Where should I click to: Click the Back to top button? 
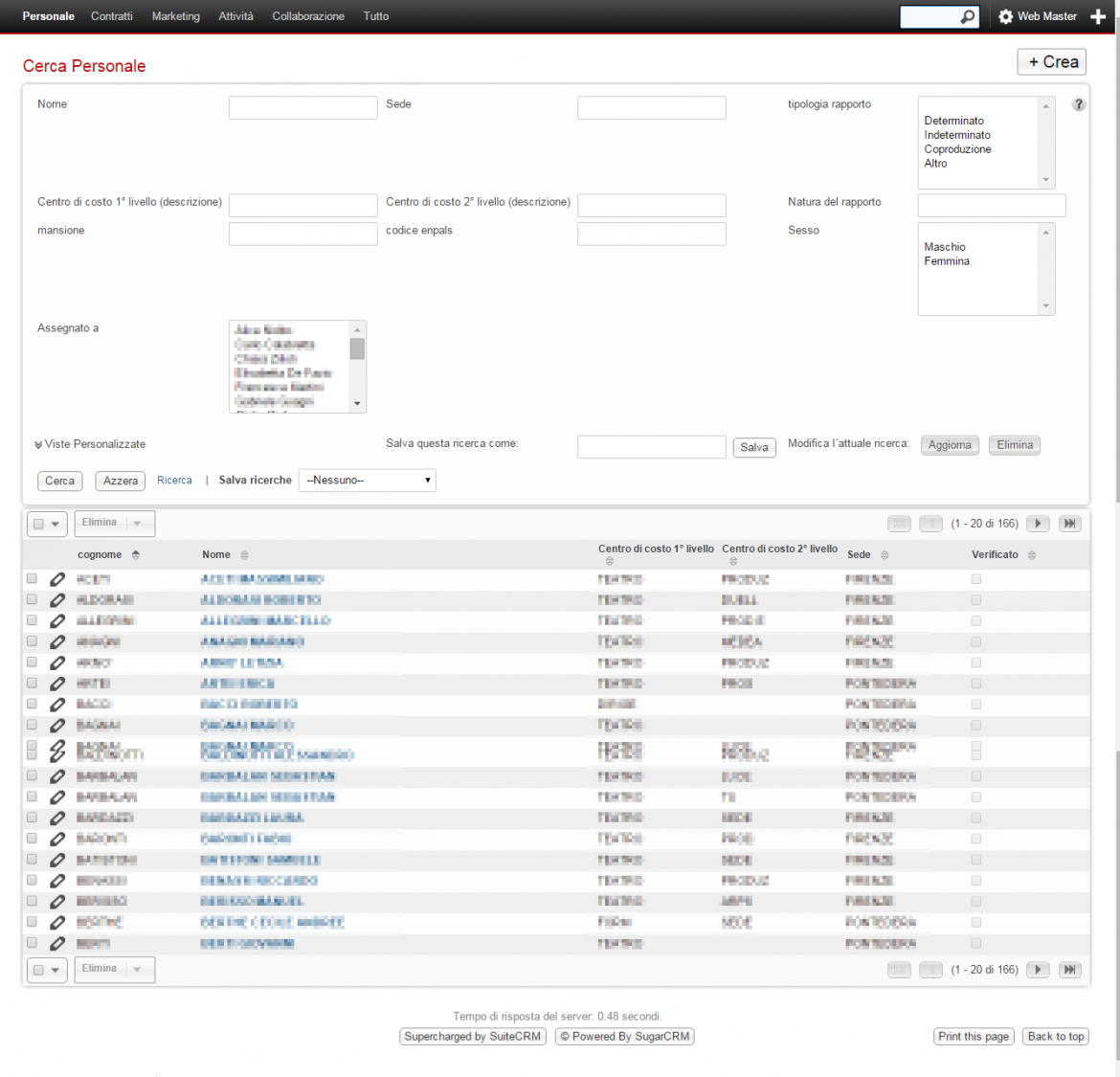pos(1056,1036)
